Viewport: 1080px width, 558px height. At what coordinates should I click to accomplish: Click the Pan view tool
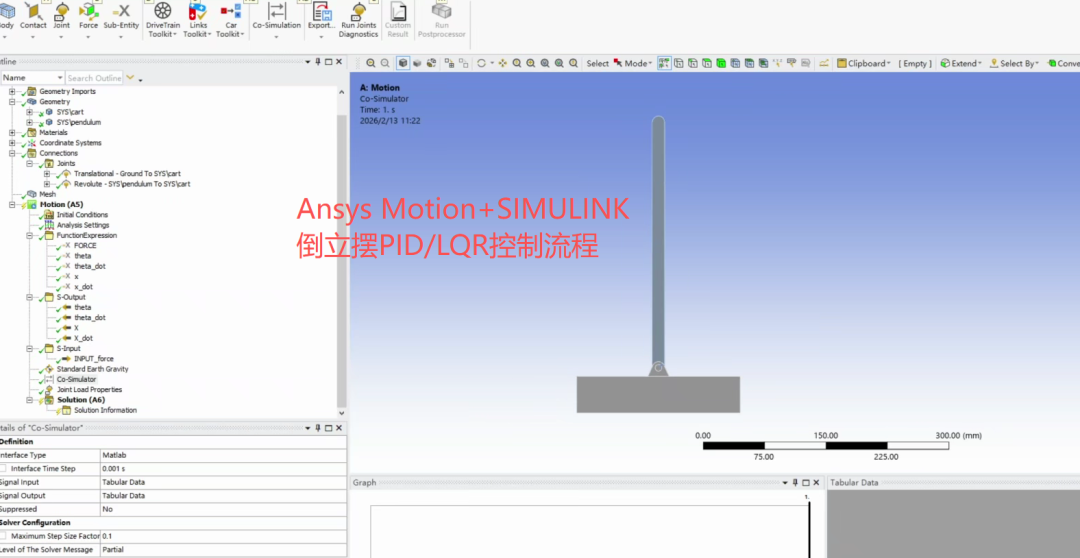503,63
